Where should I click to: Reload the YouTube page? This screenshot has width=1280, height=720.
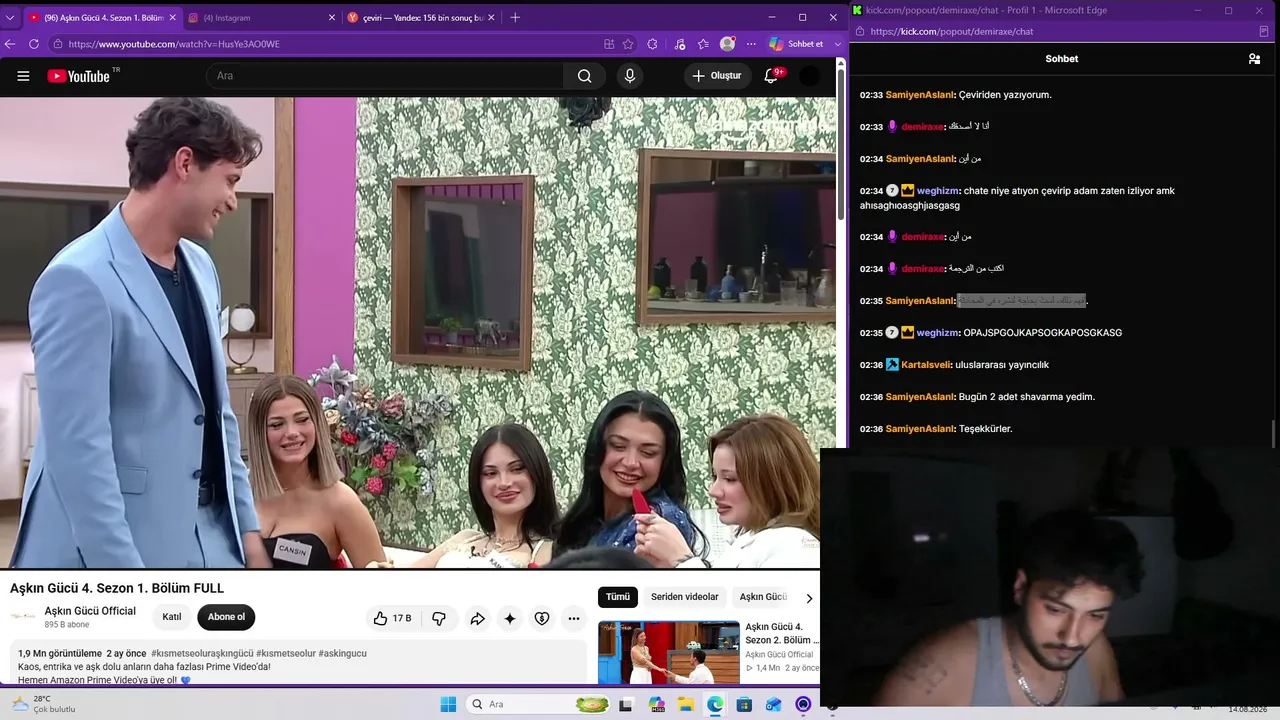click(x=34, y=44)
